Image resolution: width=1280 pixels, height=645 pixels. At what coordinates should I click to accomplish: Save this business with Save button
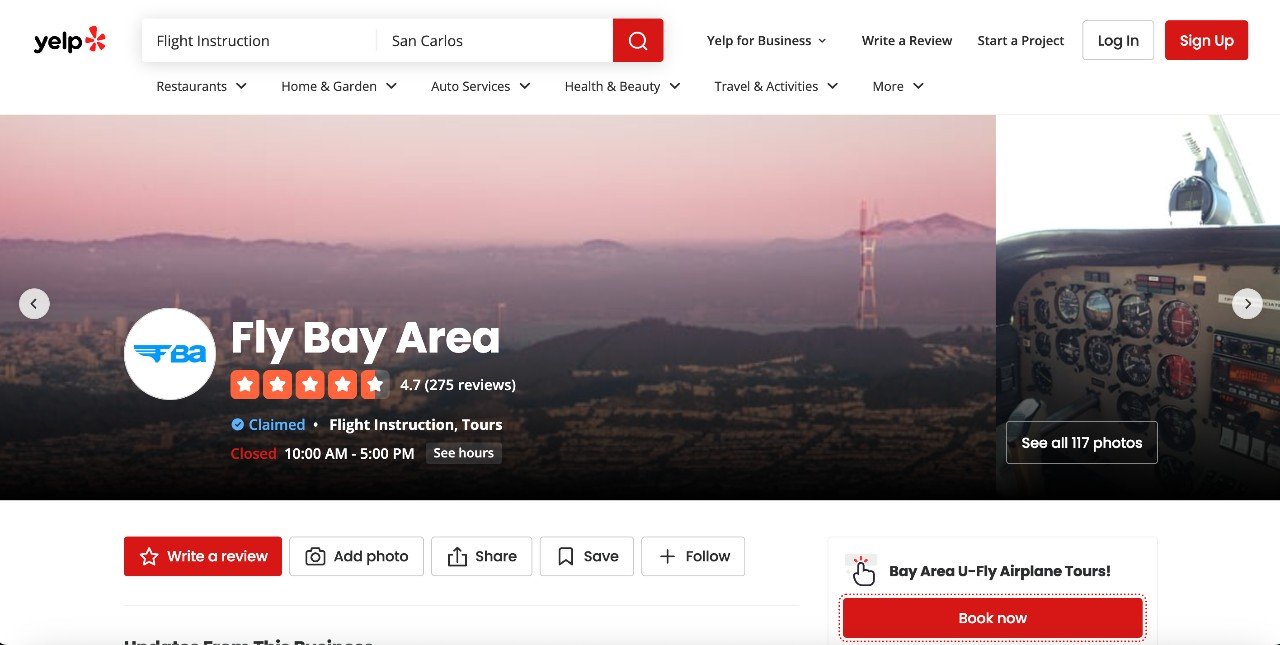(x=587, y=556)
